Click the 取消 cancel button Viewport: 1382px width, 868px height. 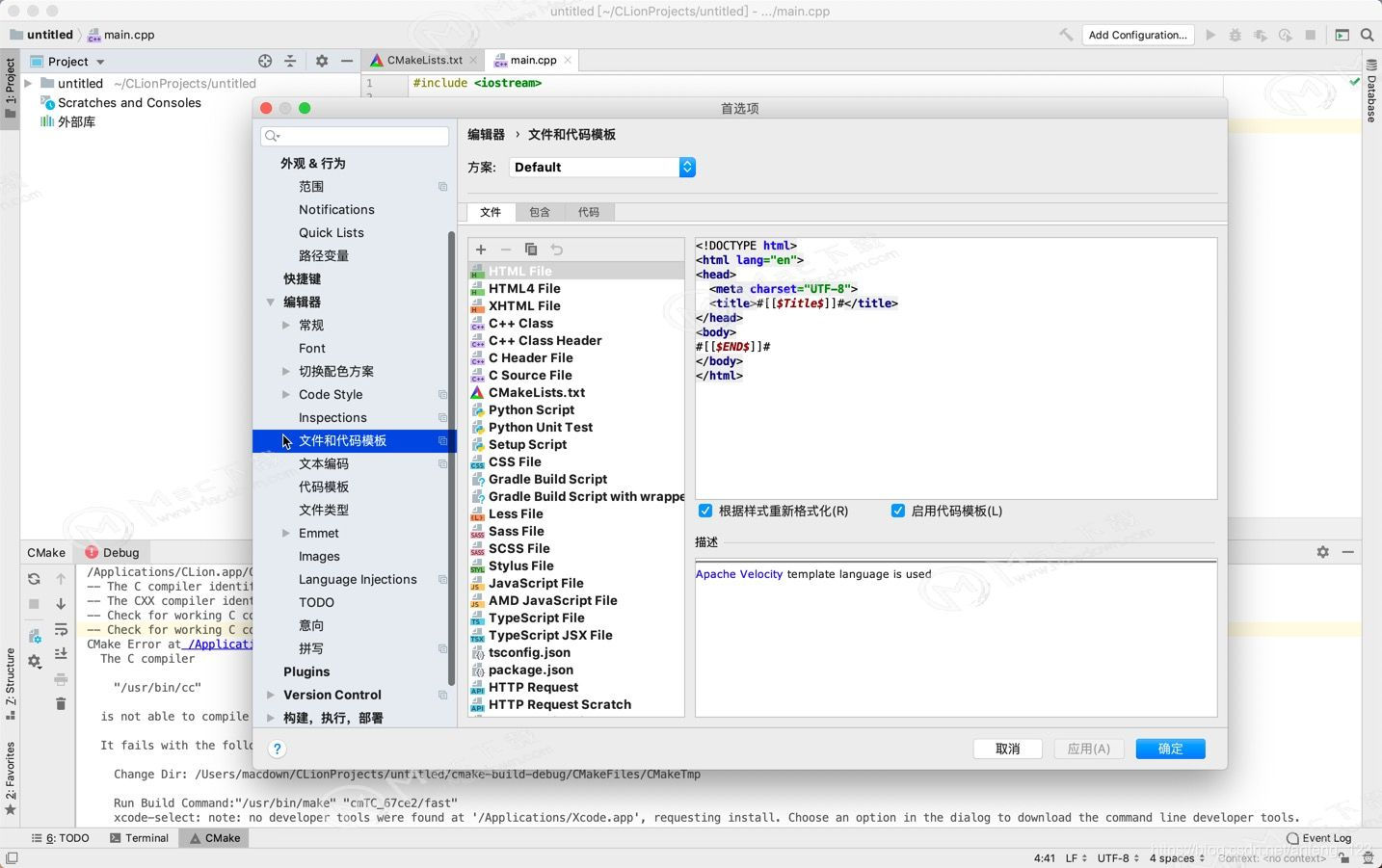coord(1007,749)
